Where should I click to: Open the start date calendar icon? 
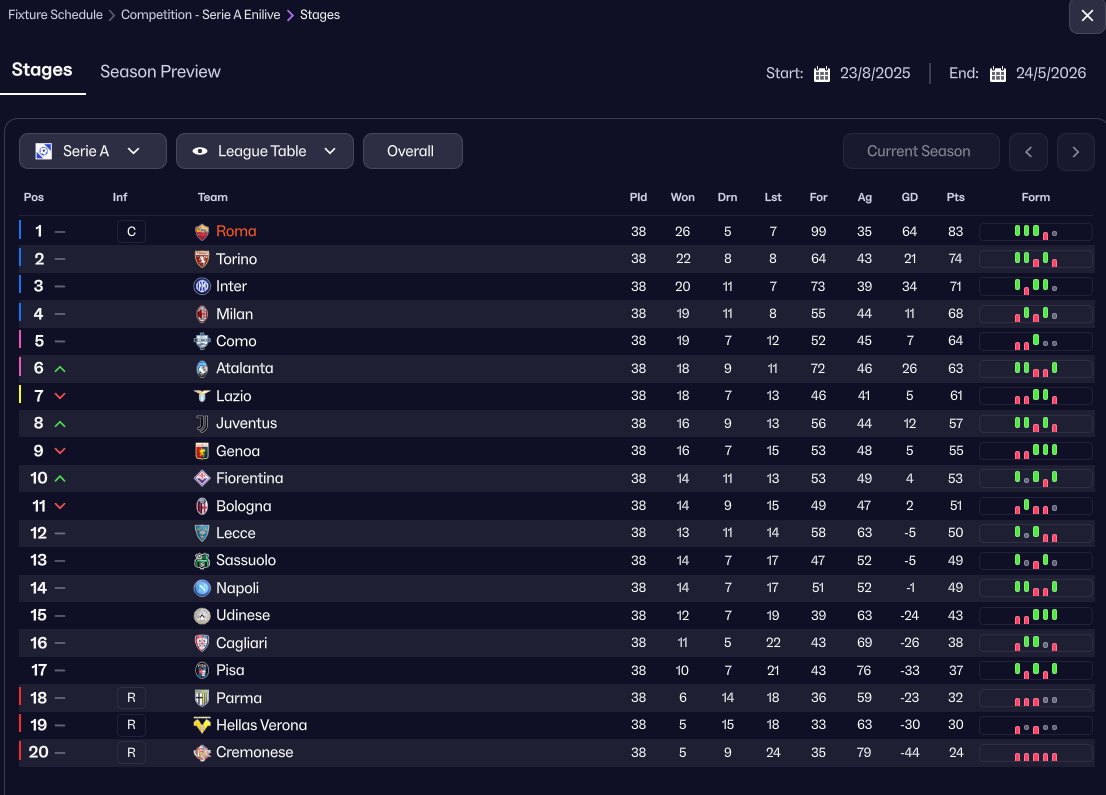coord(822,74)
